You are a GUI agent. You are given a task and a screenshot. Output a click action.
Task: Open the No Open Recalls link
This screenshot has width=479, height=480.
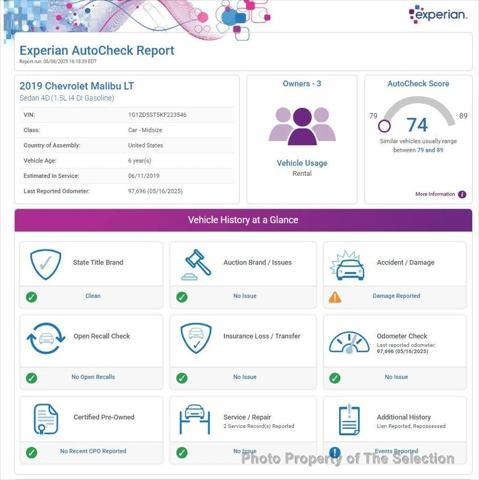point(93,377)
